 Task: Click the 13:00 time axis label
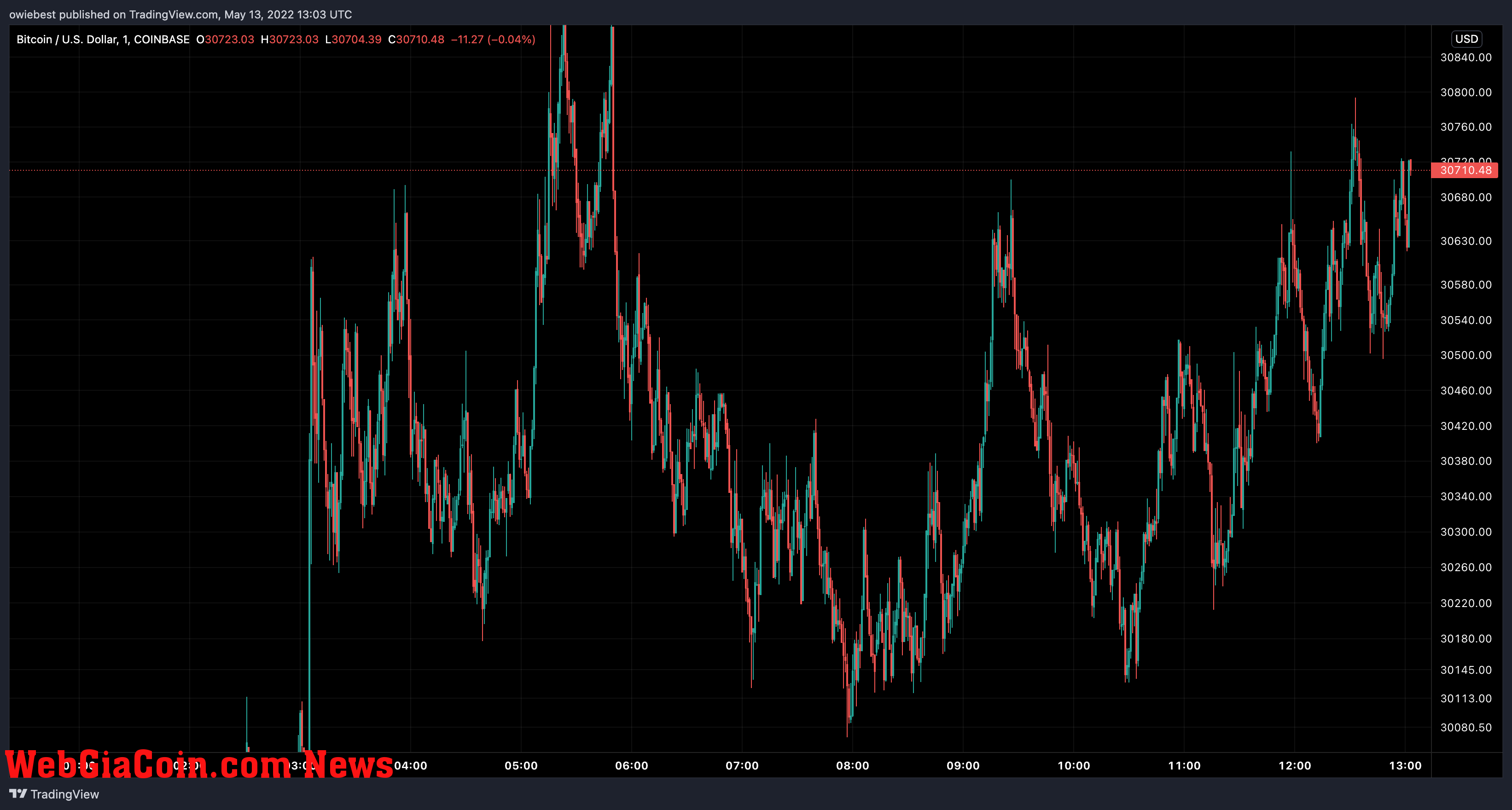(1405, 765)
